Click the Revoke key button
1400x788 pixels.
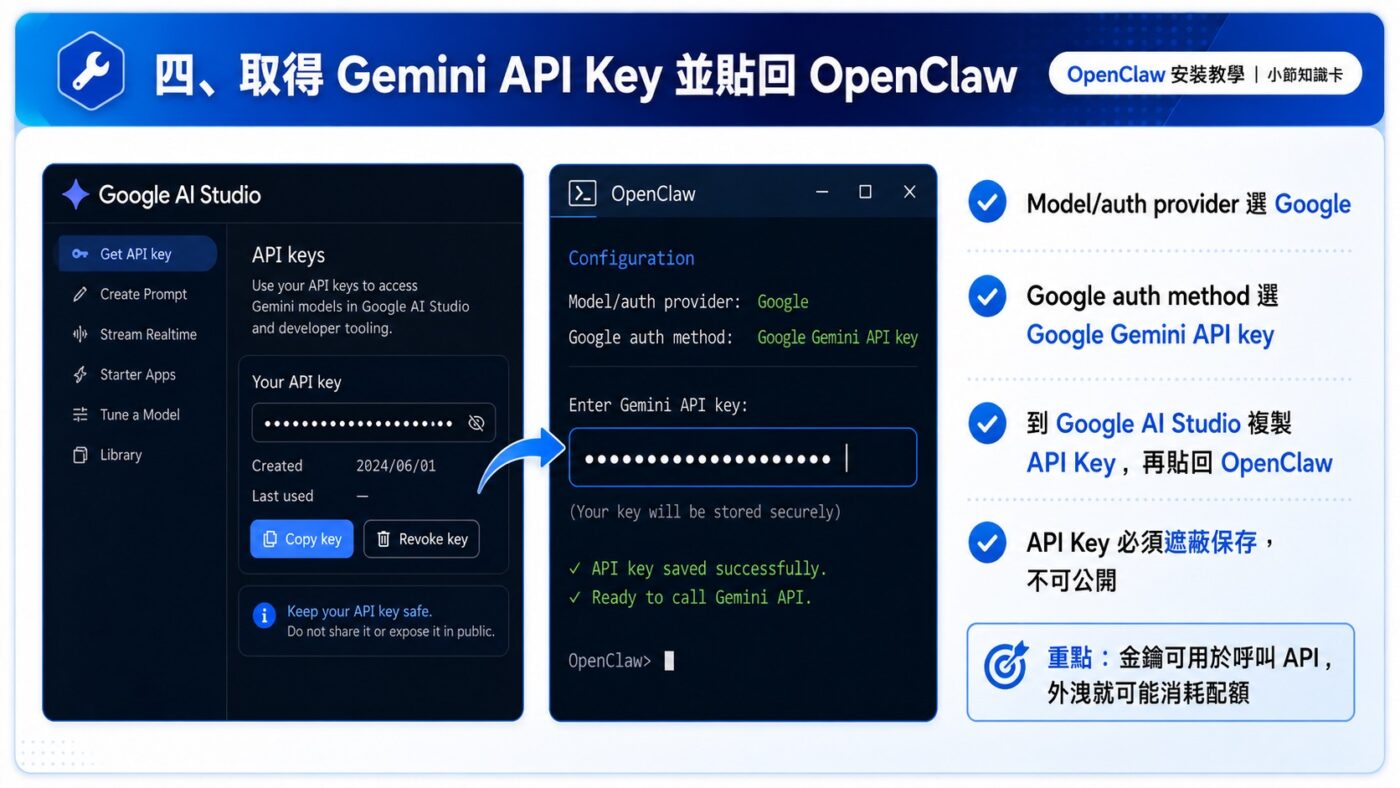421,539
